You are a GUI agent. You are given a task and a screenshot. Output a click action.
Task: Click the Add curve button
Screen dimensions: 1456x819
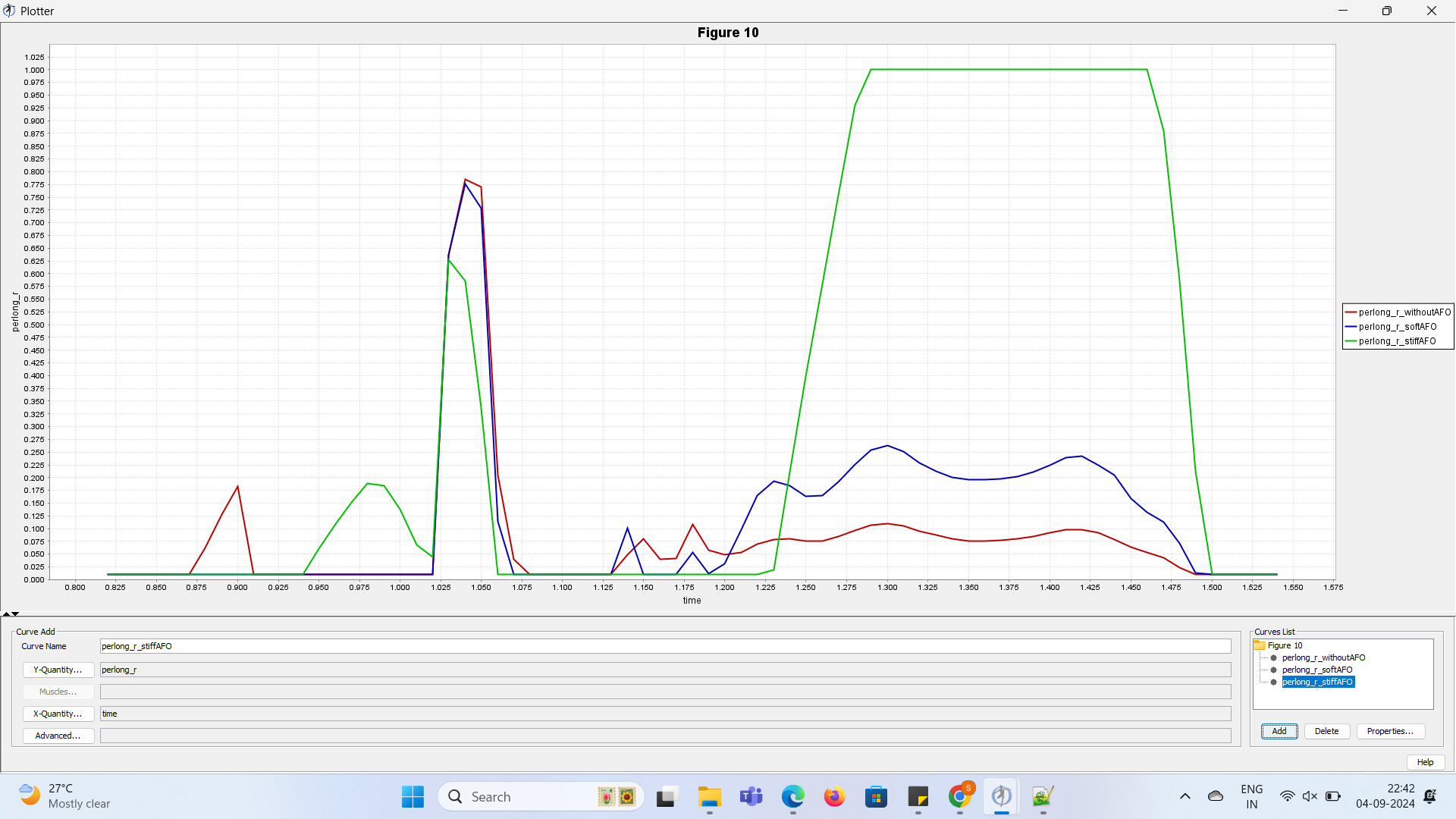pyautogui.click(x=1279, y=731)
